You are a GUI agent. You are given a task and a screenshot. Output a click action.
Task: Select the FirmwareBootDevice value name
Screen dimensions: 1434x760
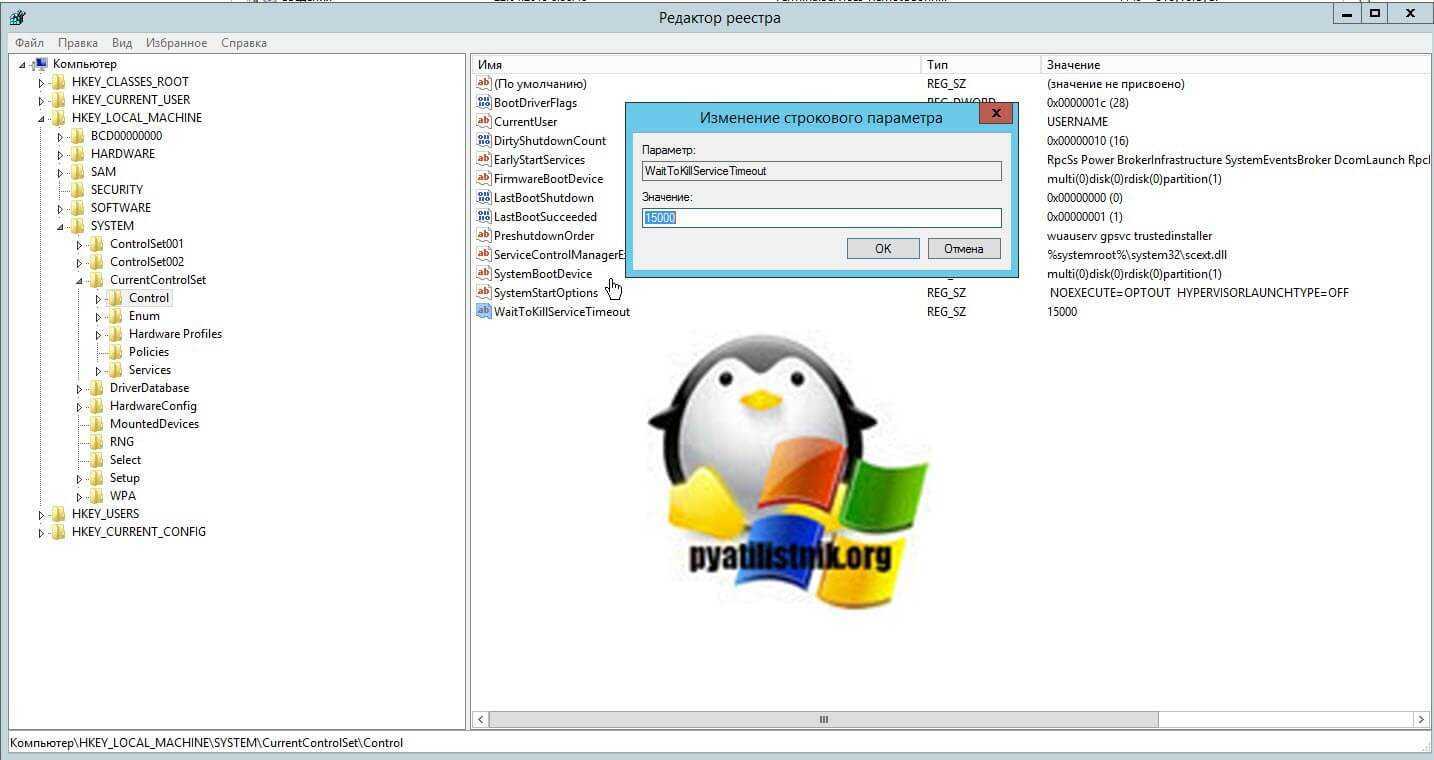(549, 179)
